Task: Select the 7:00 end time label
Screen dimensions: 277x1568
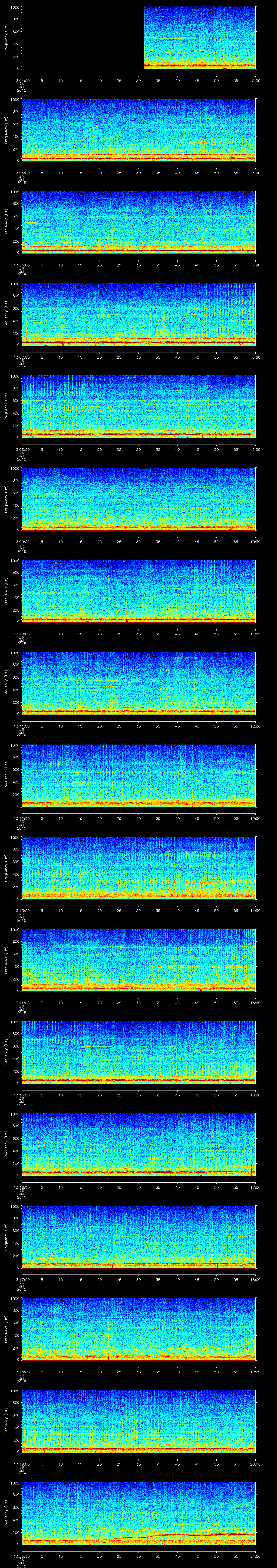Action: (256, 265)
